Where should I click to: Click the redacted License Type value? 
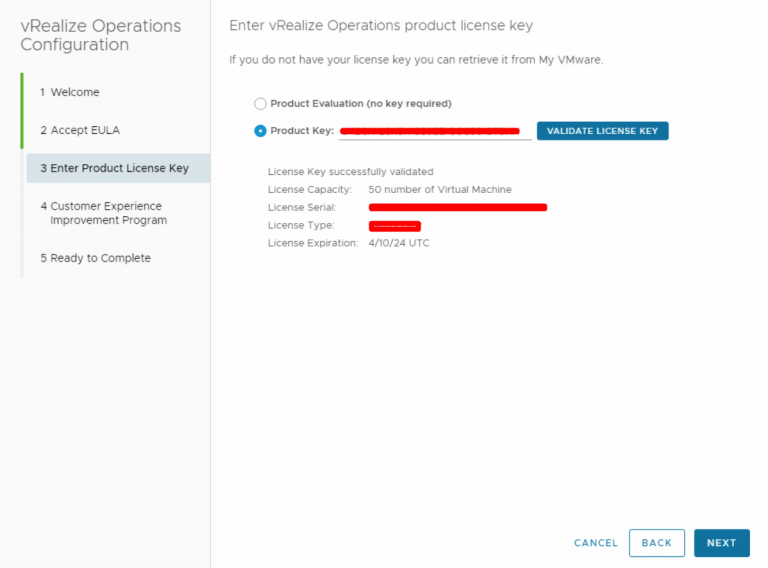[x=394, y=226]
